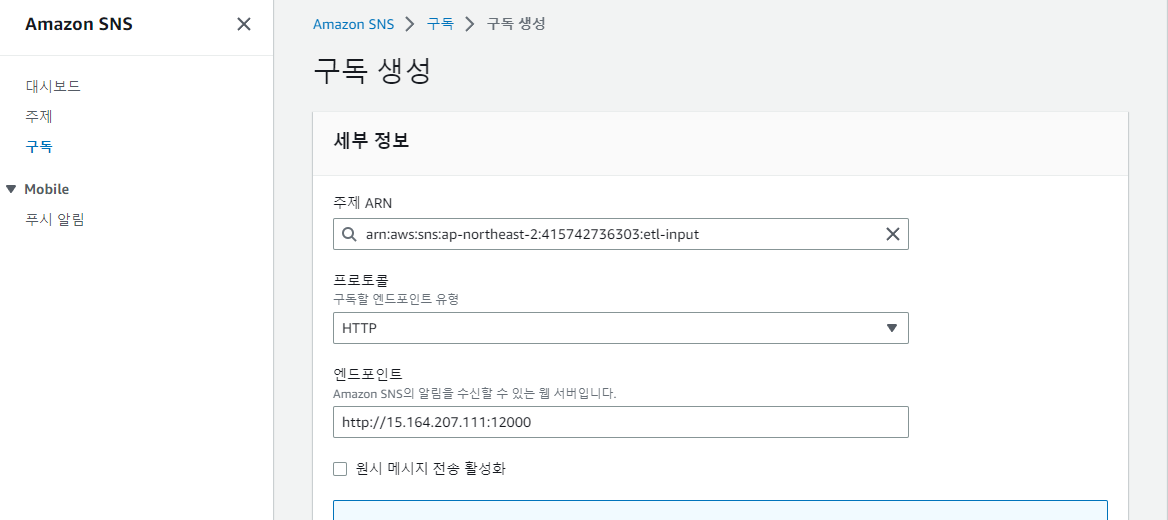Click the 구독 생성 breadcrumb text

click(x=516, y=24)
